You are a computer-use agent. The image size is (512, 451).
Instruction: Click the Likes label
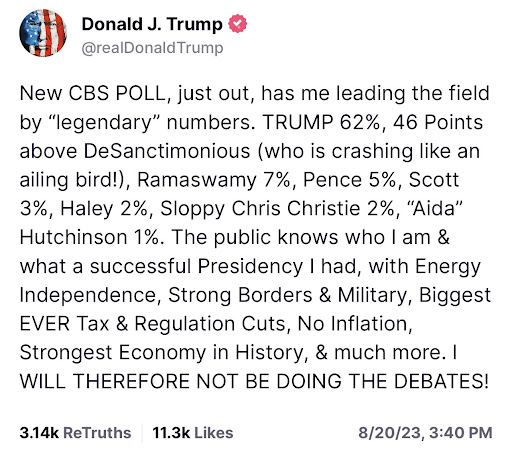coord(214,433)
